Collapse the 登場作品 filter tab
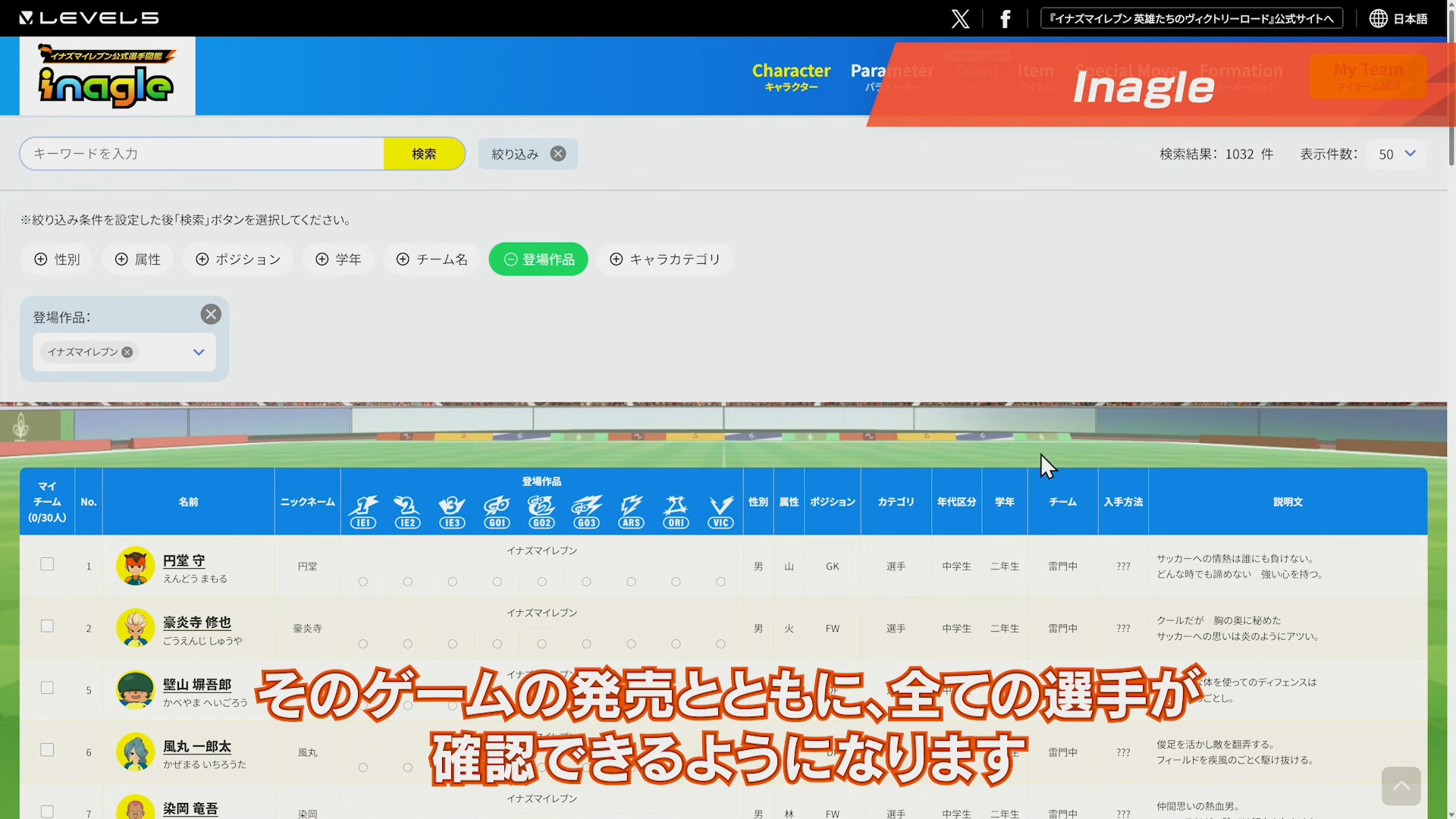Screen dimensions: 1456x819 [538, 259]
